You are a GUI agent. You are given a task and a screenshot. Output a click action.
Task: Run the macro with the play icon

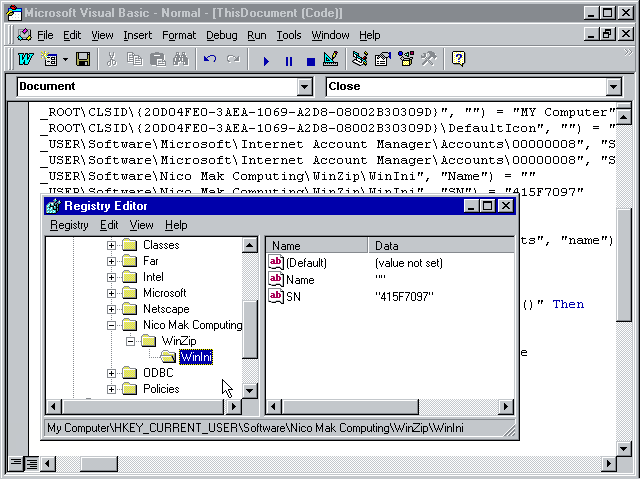tap(266, 61)
